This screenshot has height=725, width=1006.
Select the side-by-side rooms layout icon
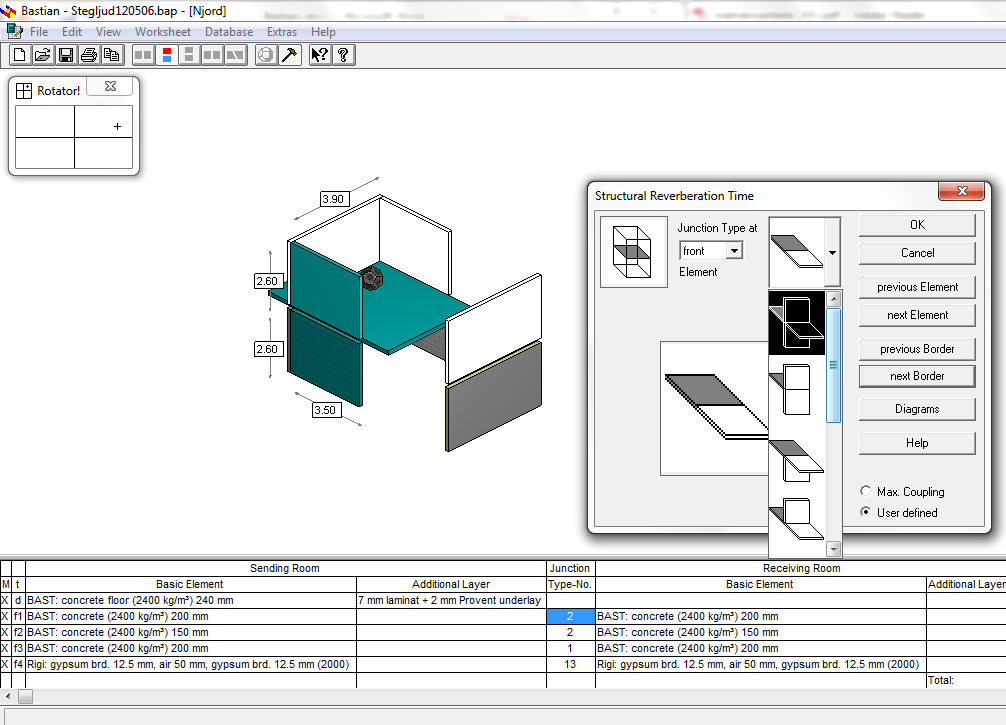point(143,55)
